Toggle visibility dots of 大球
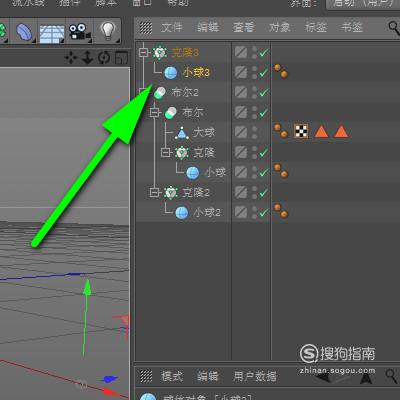This screenshot has width=400, height=400. (x=254, y=133)
